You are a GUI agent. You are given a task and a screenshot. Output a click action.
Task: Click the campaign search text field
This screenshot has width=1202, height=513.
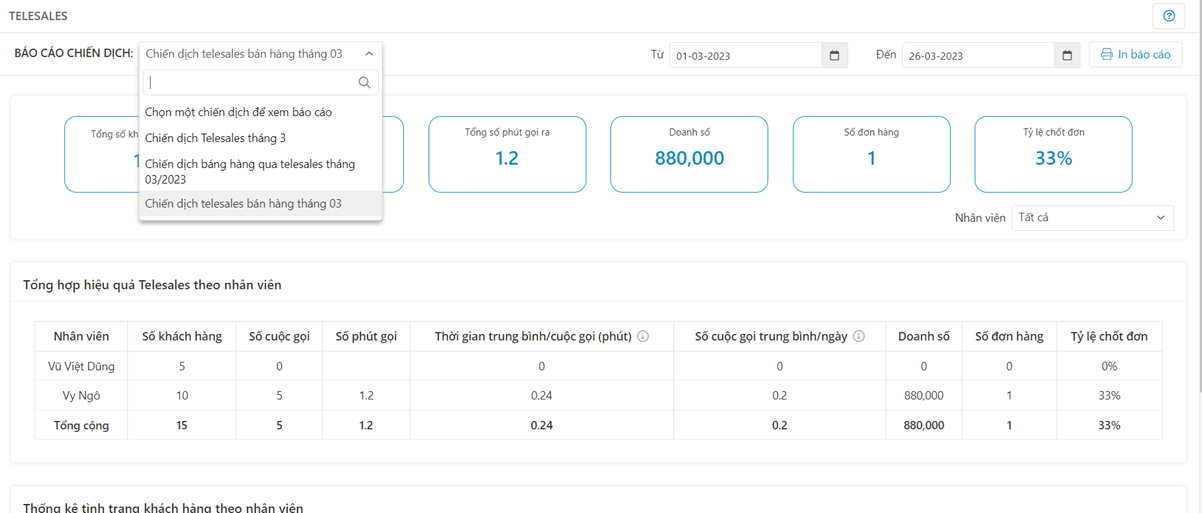[250, 83]
